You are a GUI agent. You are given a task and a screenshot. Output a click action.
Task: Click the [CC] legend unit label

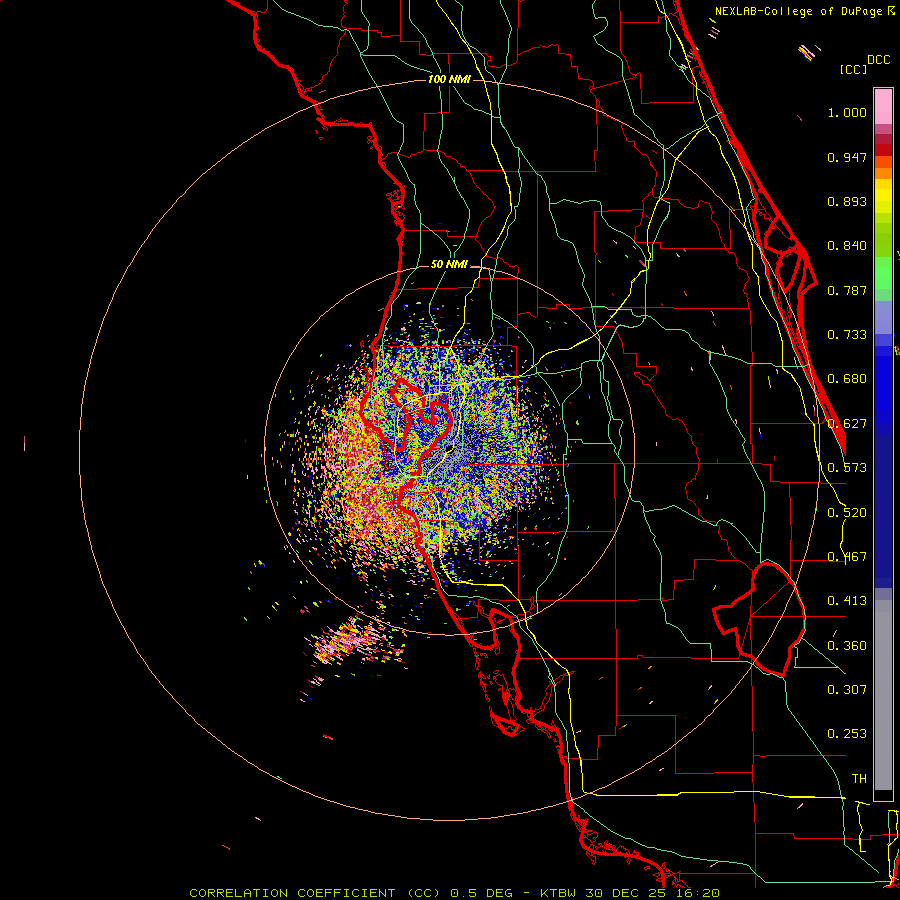853,69
